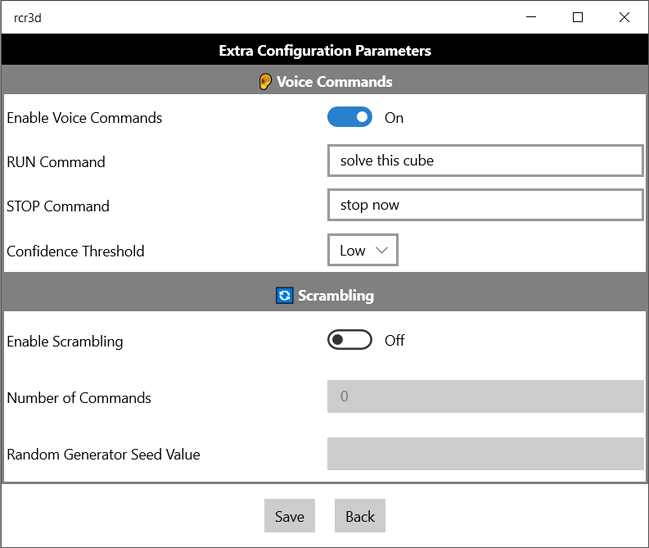Maximize the rcr3d window
Screen dimensions: 649x548
578,17
